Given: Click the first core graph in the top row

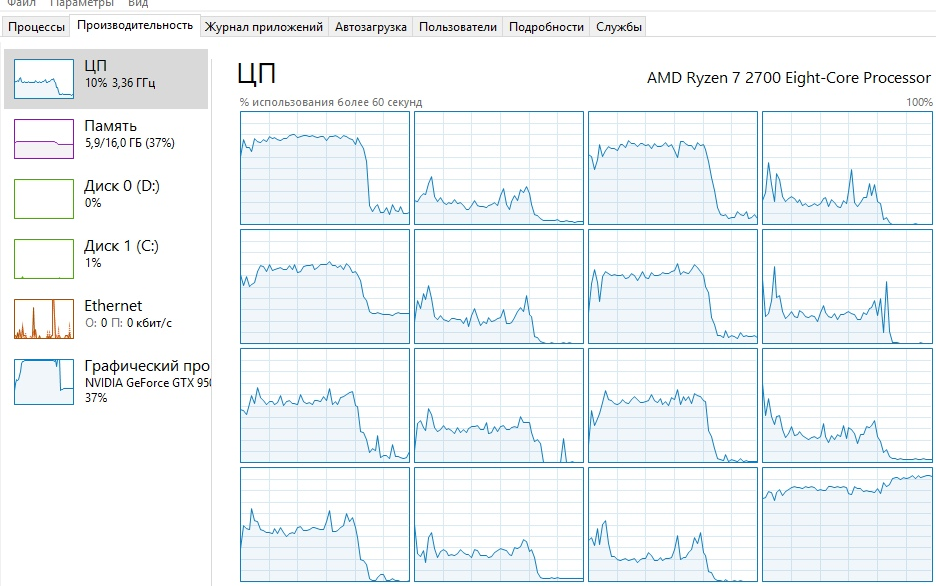Looking at the screenshot, I should click(x=325, y=167).
